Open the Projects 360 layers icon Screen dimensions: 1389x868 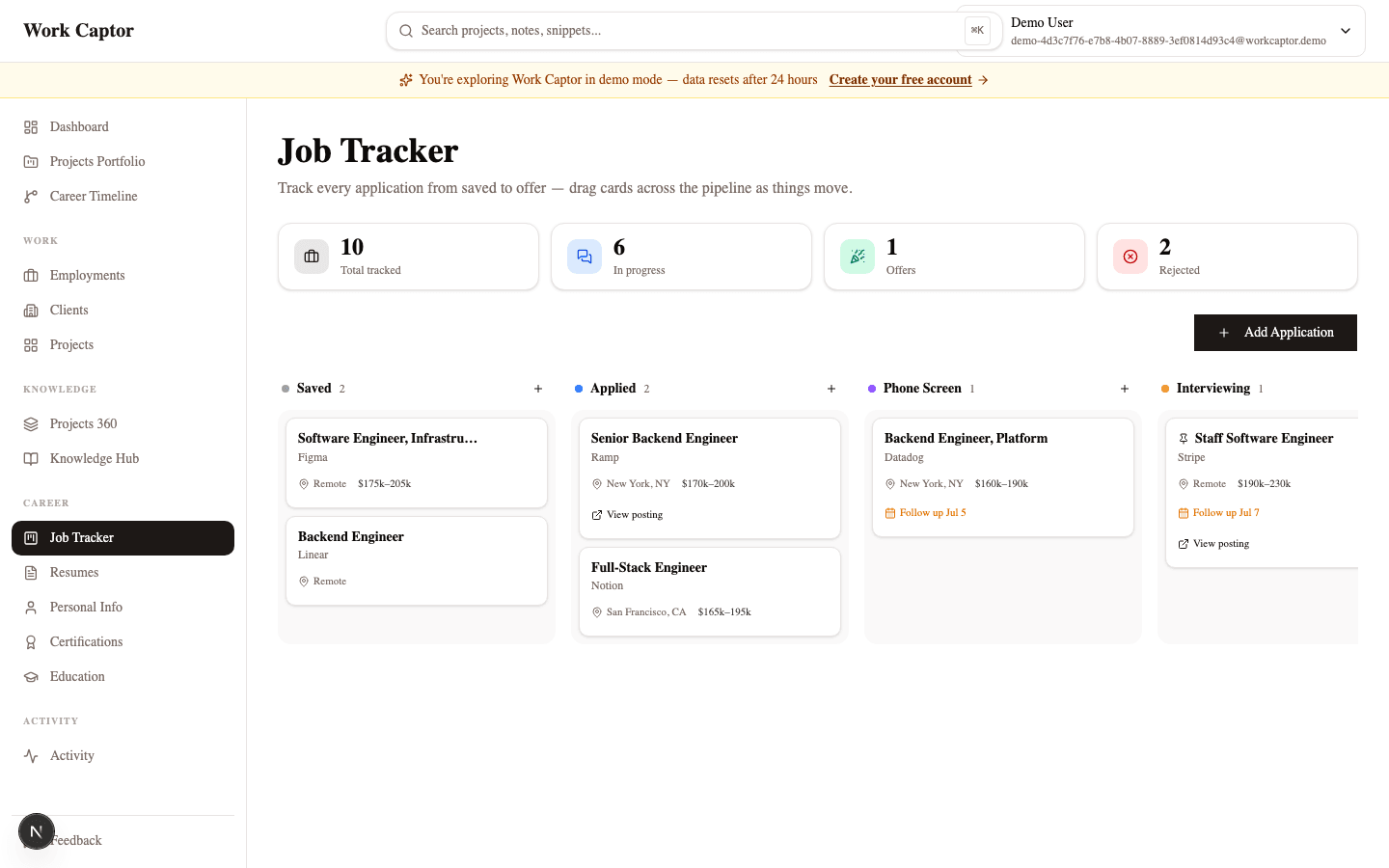[x=31, y=424]
